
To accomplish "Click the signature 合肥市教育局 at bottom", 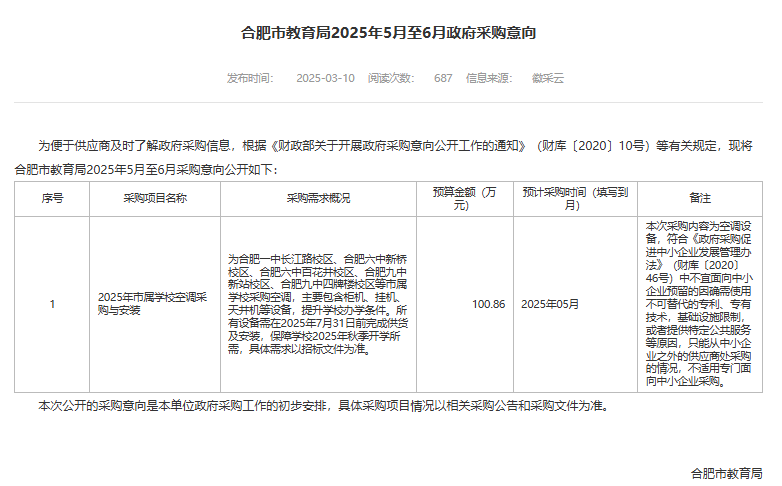I will tap(727, 474).
